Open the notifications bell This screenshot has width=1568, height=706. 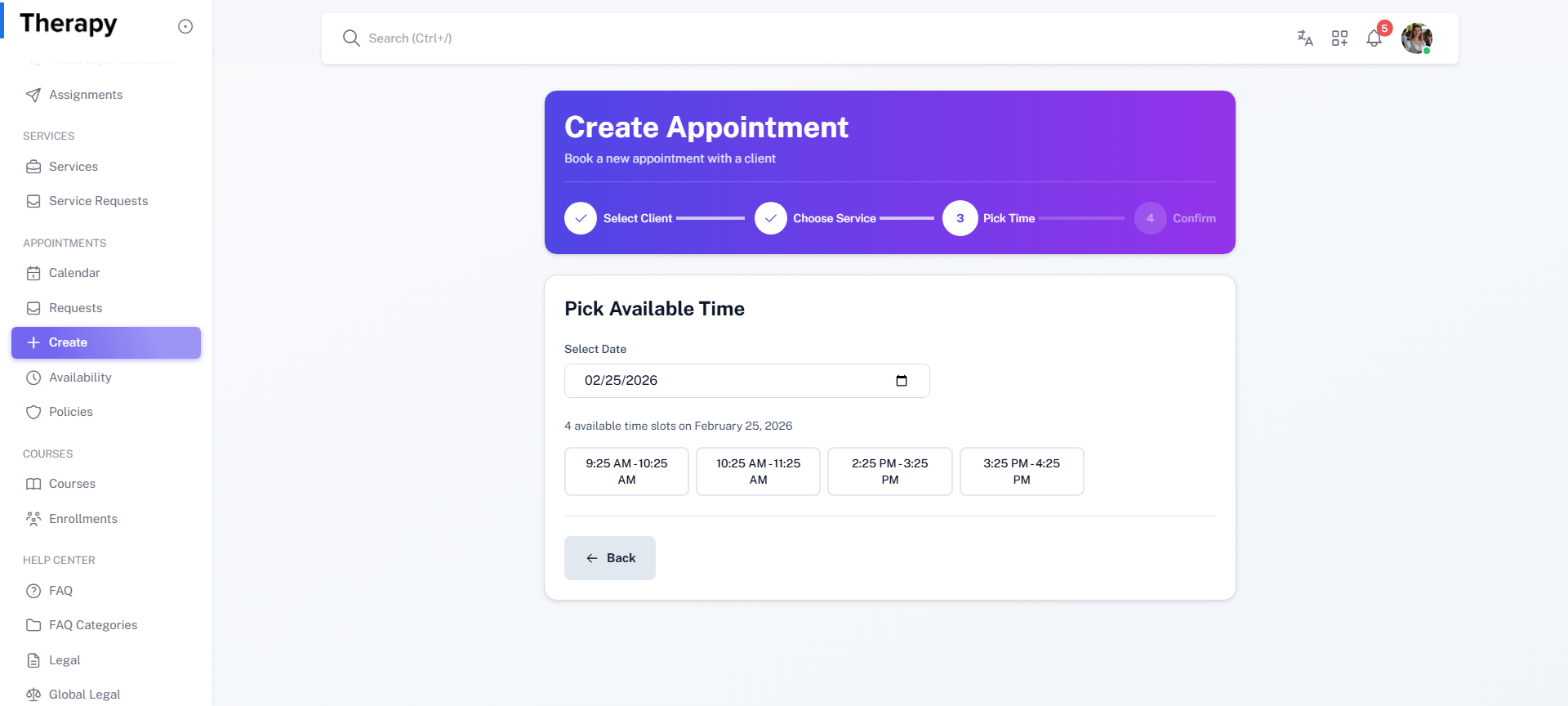(x=1374, y=38)
